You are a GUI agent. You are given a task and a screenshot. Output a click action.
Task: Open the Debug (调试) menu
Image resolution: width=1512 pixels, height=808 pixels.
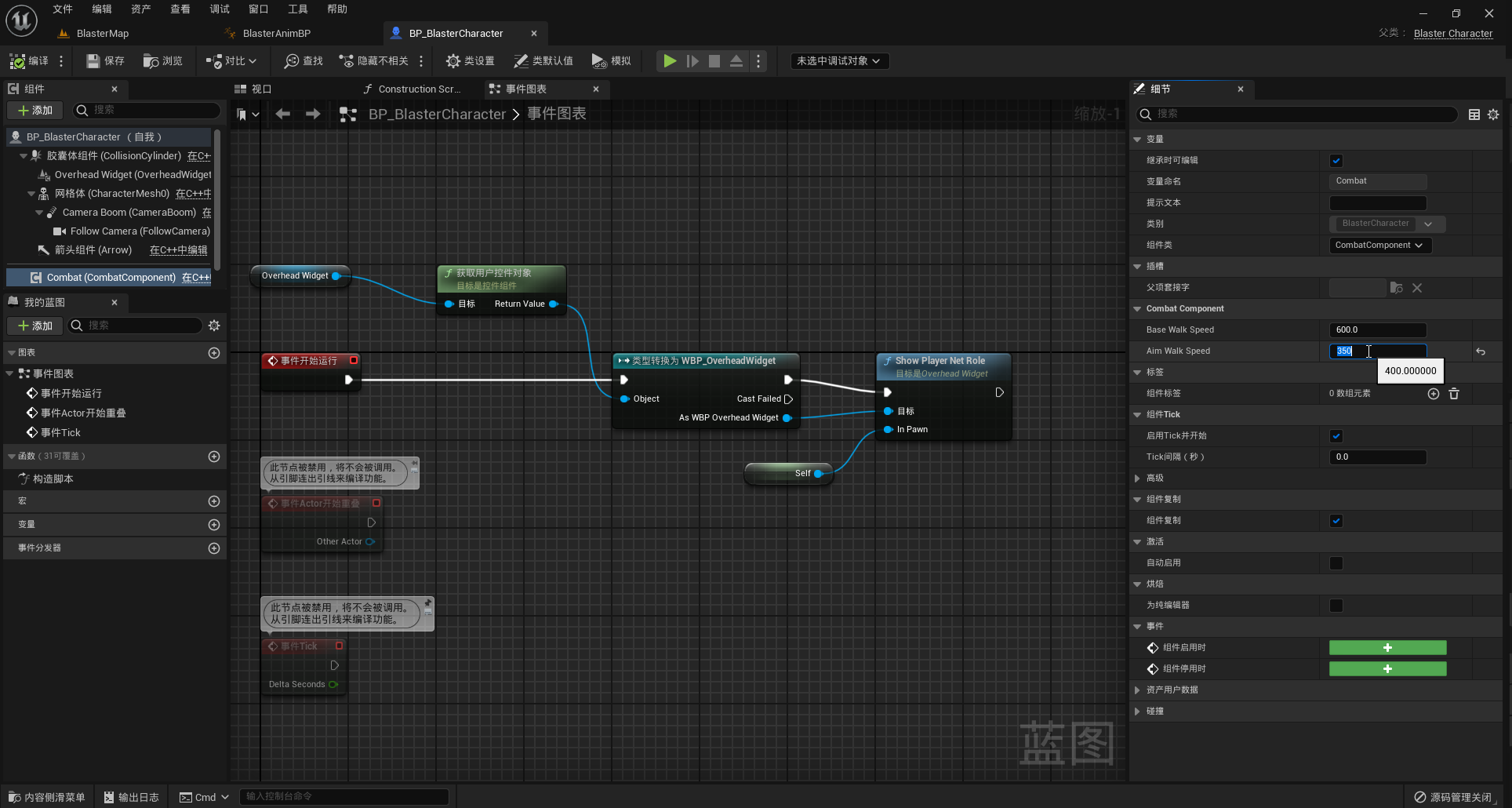220,9
